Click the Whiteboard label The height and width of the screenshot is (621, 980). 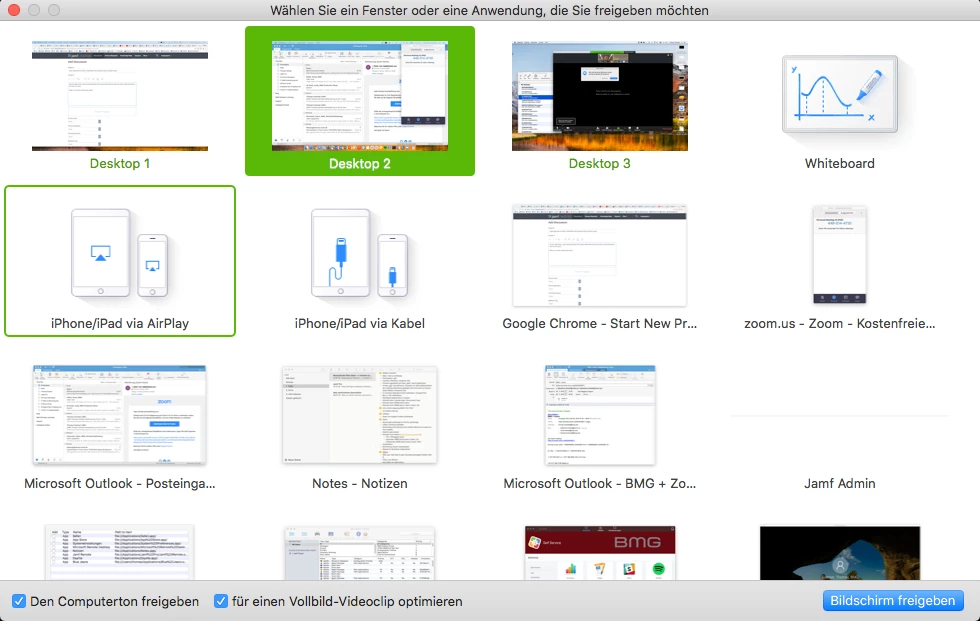[x=839, y=164]
